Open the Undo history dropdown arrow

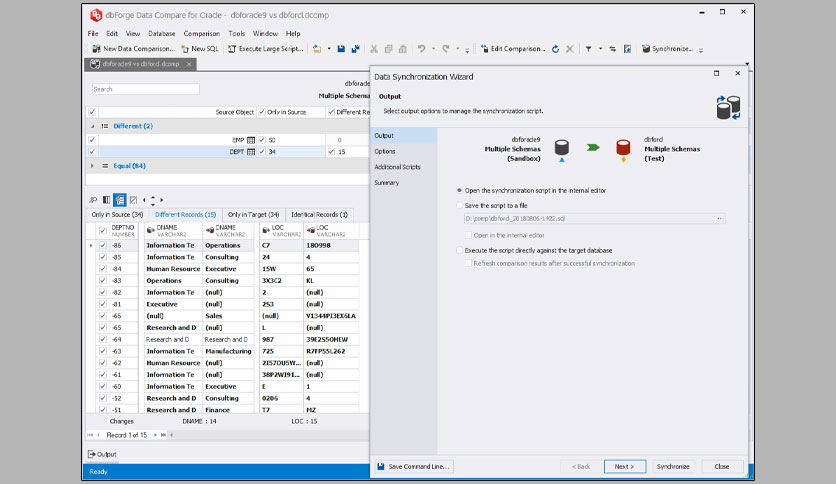[x=433, y=49]
